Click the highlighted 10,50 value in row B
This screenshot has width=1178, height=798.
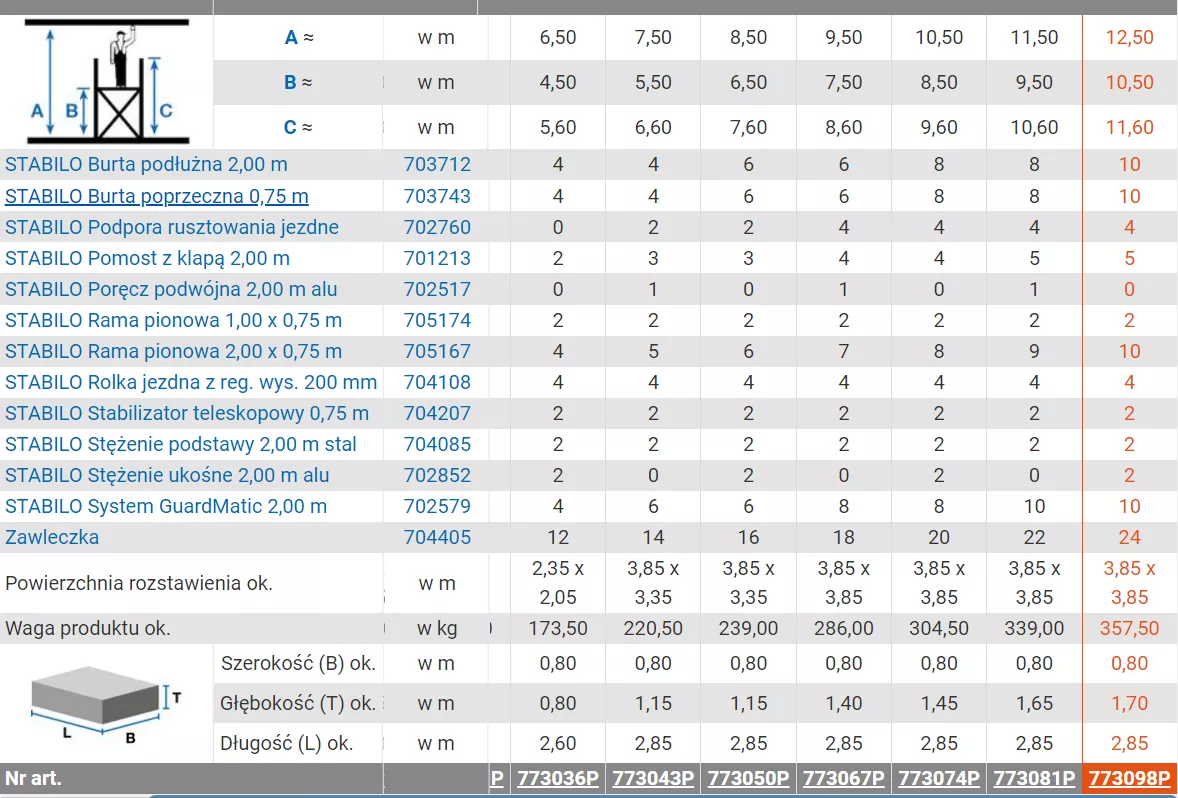(1130, 83)
